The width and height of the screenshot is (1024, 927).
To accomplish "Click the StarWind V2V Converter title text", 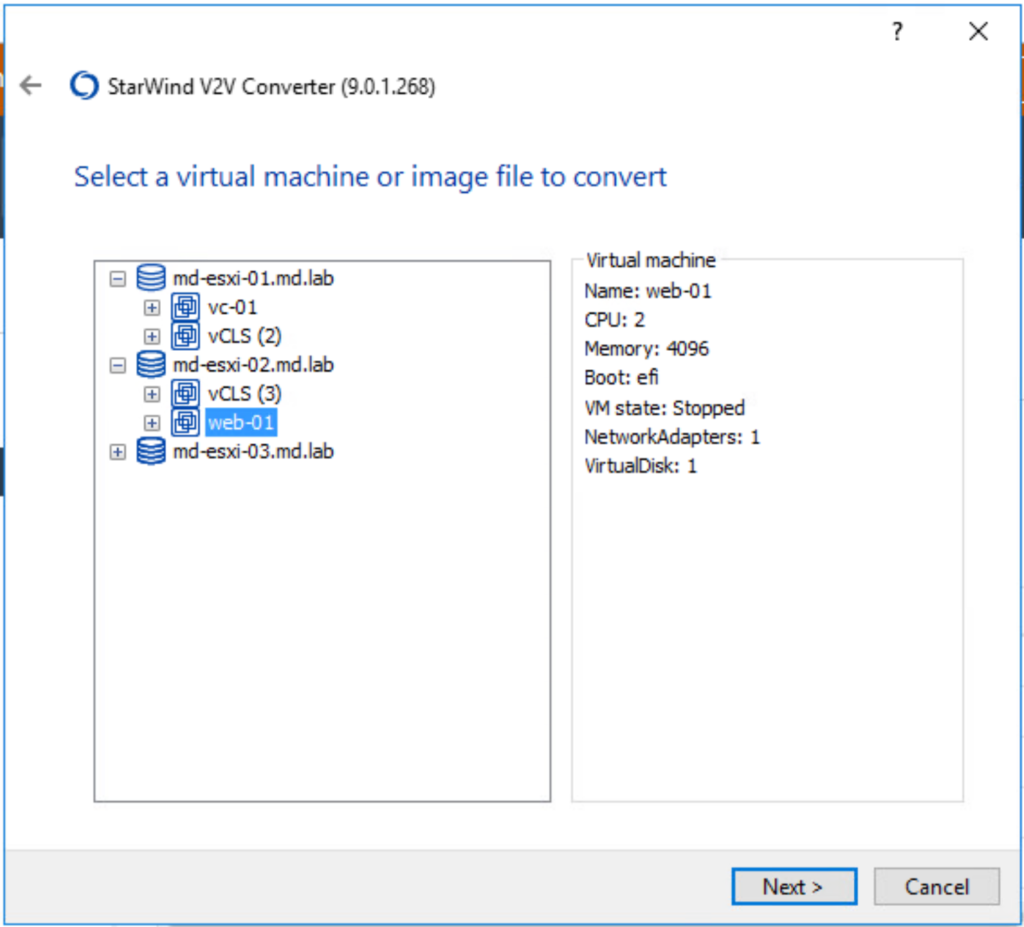I will (x=271, y=86).
